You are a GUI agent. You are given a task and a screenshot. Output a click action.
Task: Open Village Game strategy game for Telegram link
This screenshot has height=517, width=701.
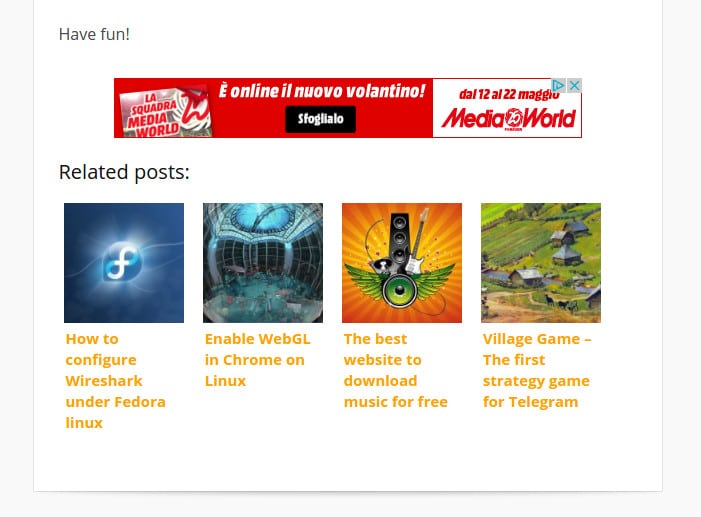[x=537, y=370]
